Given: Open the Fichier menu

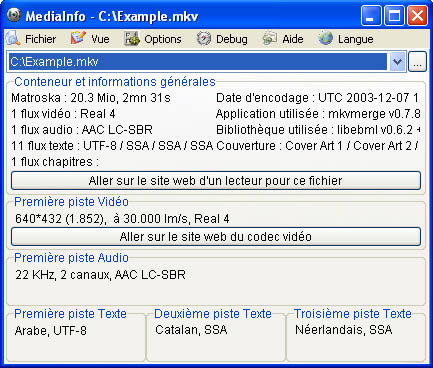Looking at the screenshot, I should tap(41, 39).
